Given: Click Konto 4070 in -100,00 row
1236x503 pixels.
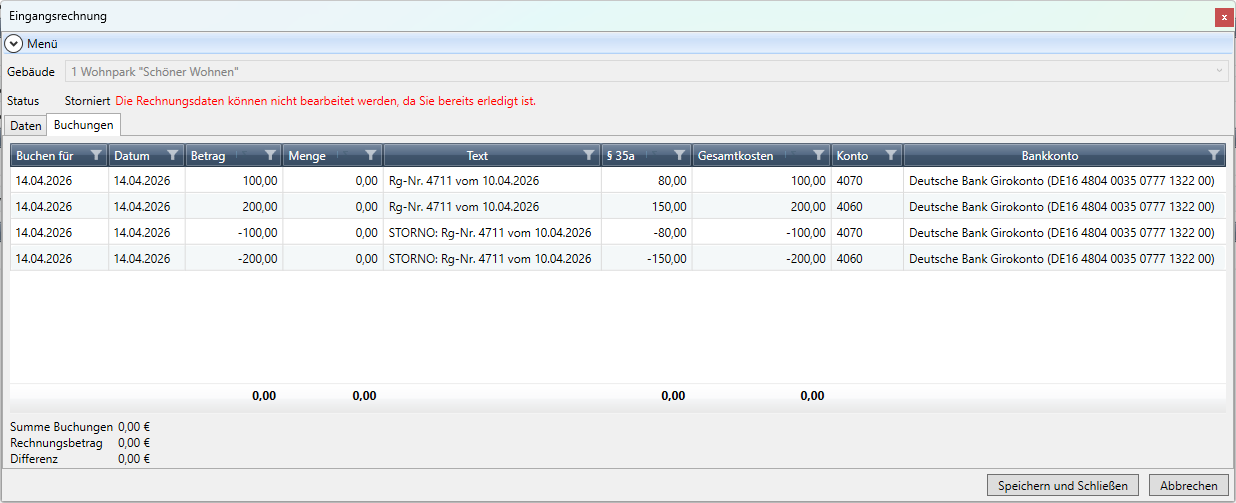Looking at the screenshot, I should 867,233.
